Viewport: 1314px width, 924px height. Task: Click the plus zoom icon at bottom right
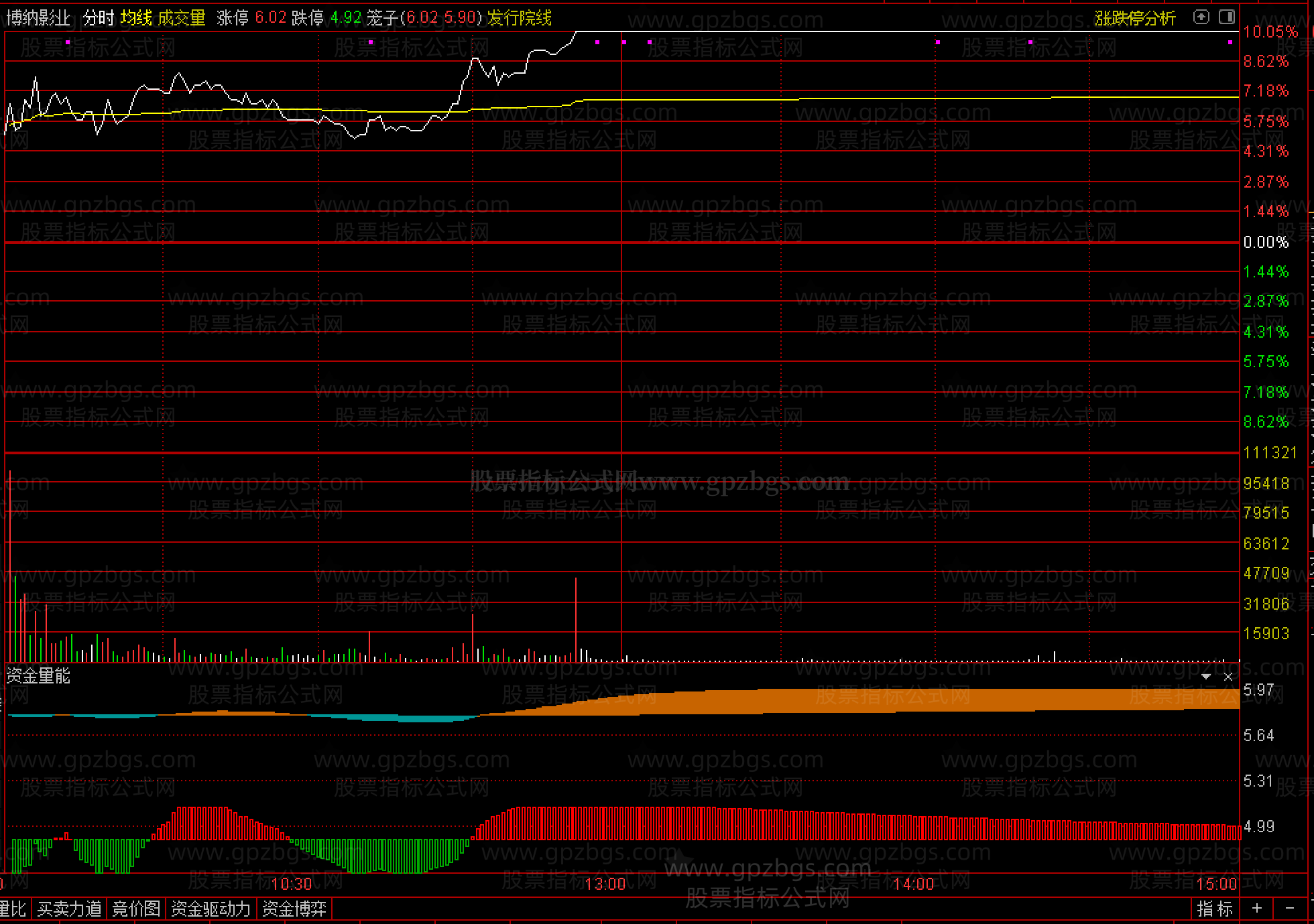(x=1257, y=909)
